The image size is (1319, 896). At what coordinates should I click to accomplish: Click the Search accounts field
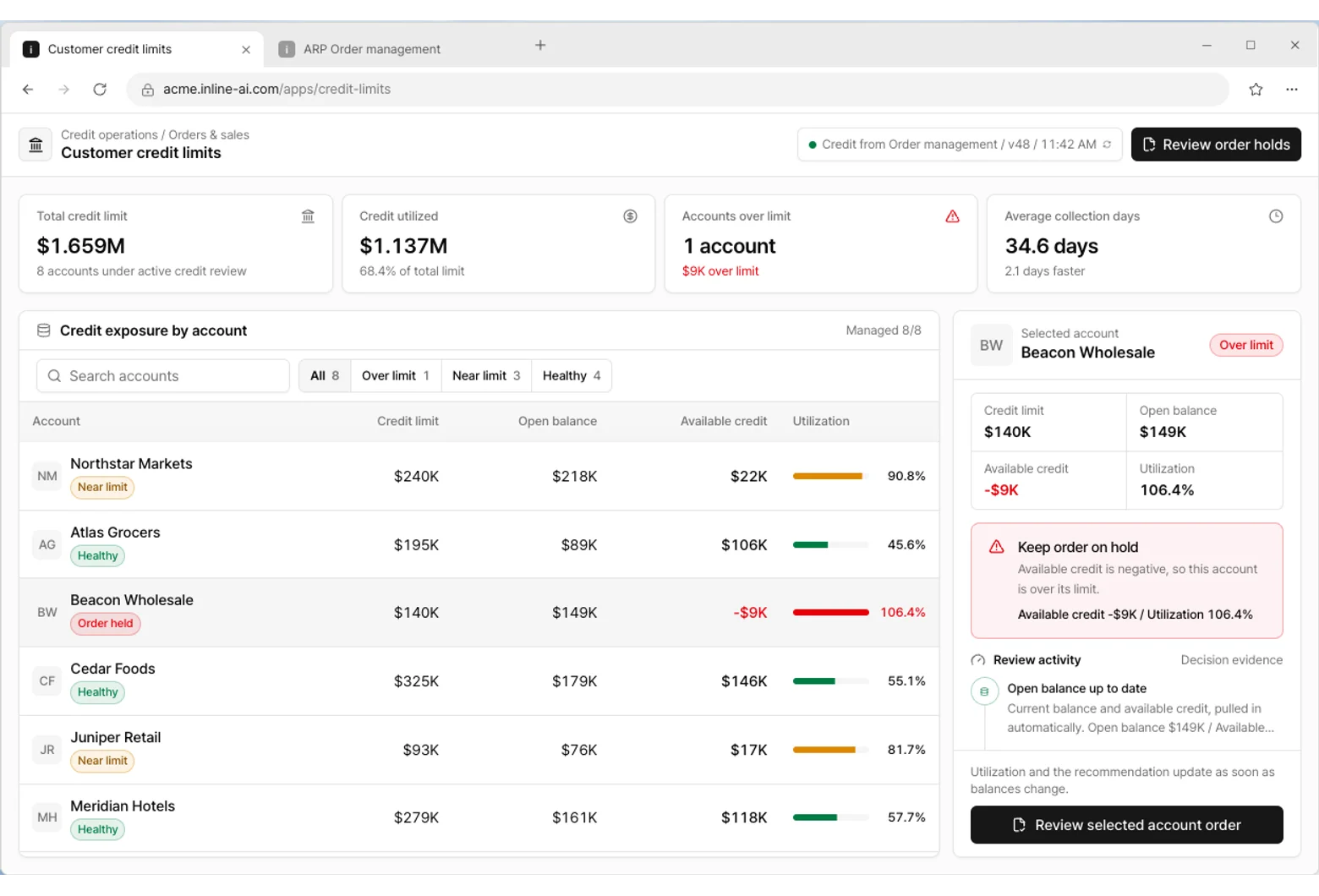163,376
